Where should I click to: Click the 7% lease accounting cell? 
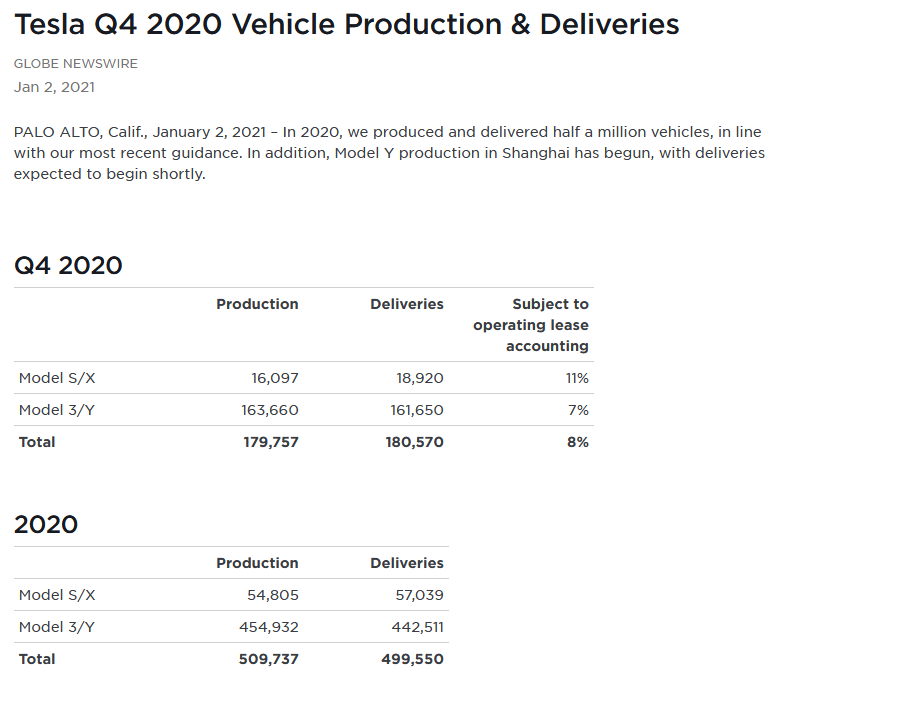tap(578, 410)
